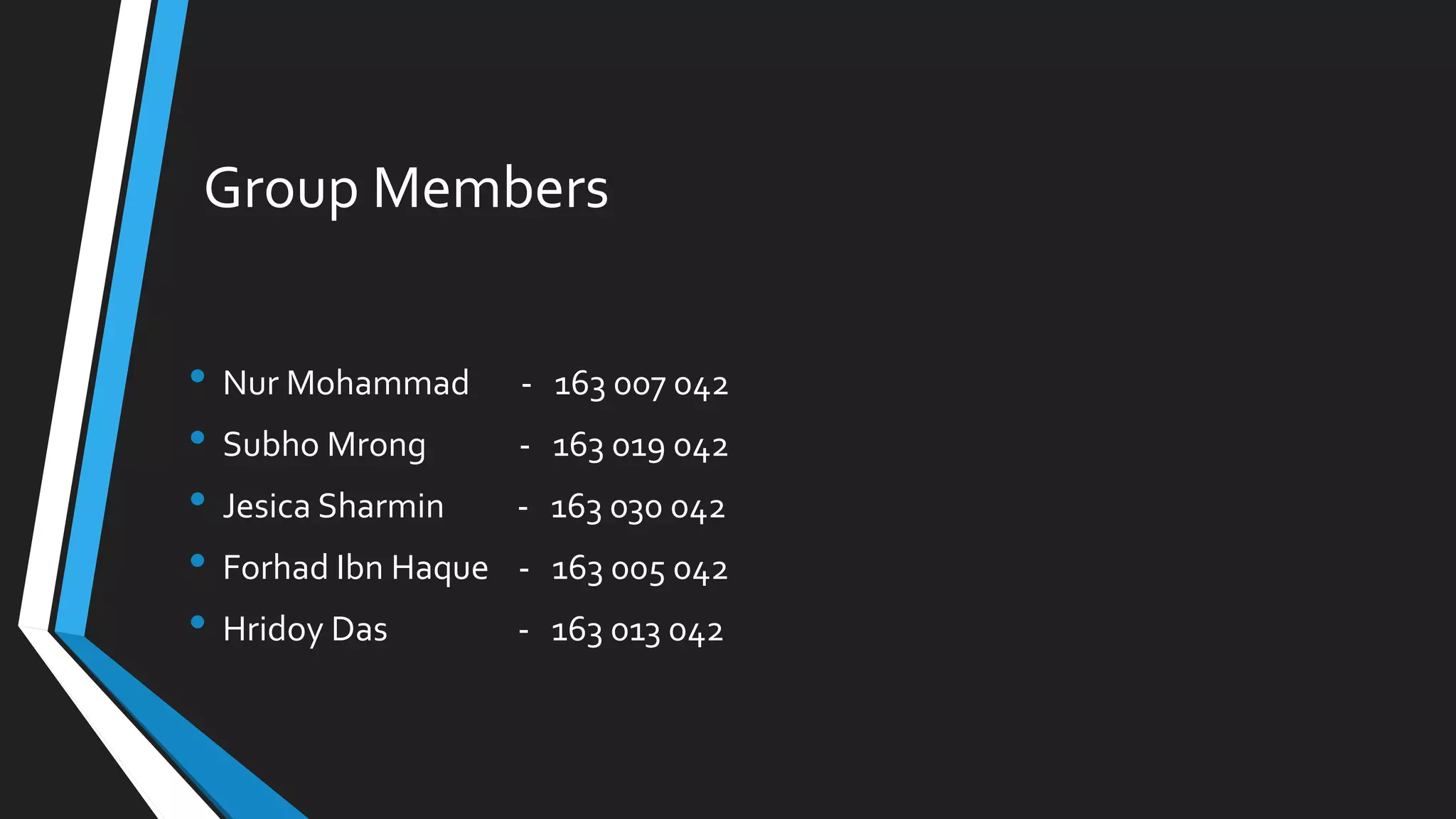Select the name Subho Mrong
The width and height of the screenshot is (1456, 819).
pos(324,445)
